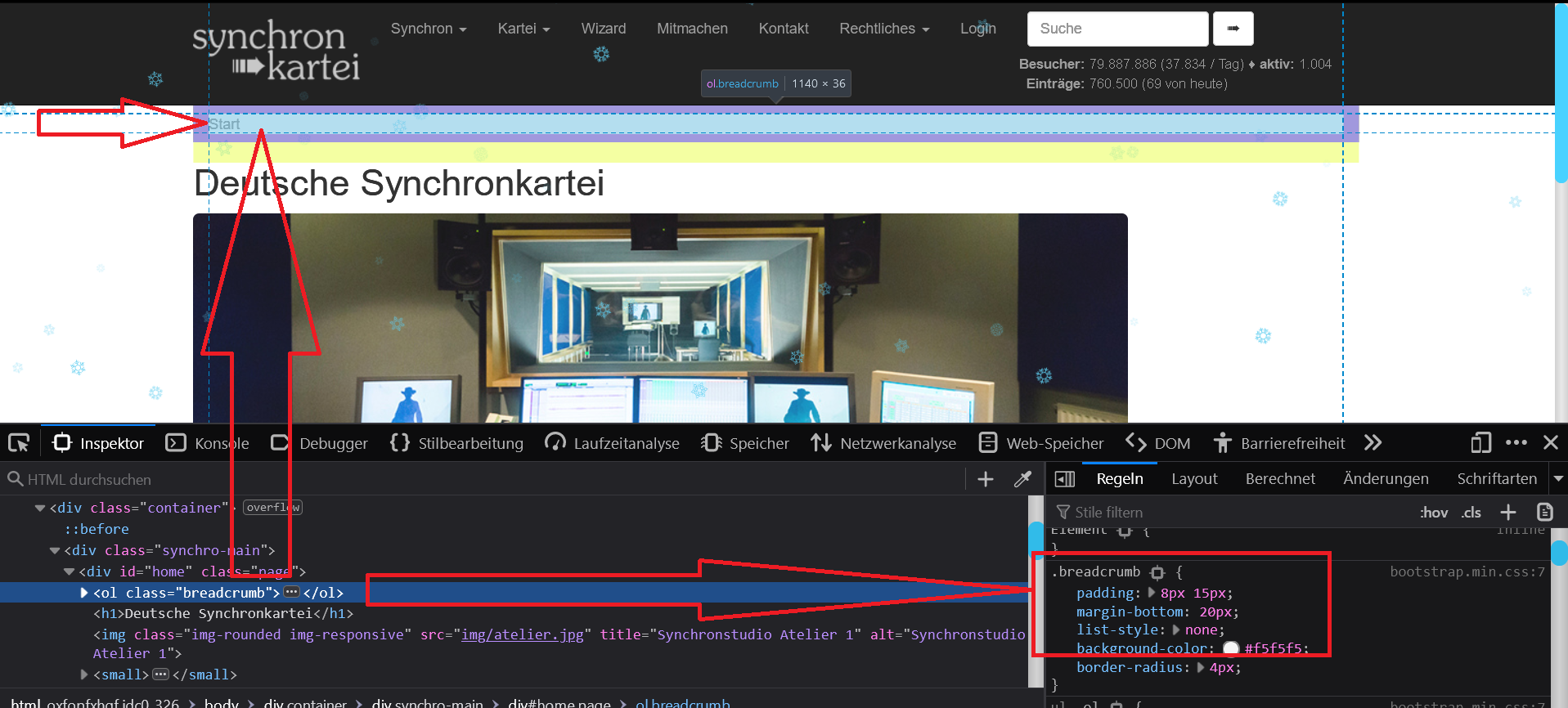Switch to the Layout tab

pos(1194,479)
